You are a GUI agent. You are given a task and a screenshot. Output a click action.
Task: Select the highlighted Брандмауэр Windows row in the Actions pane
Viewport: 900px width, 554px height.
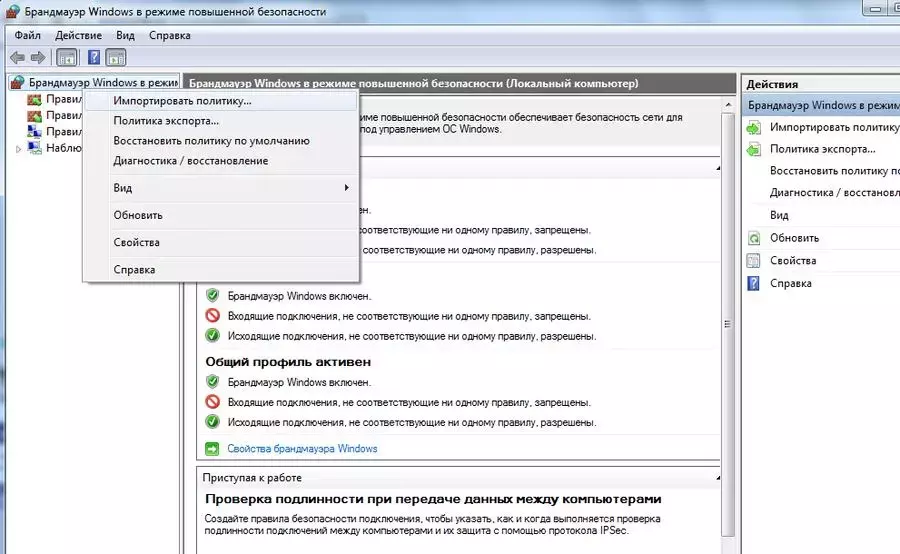coord(821,106)
